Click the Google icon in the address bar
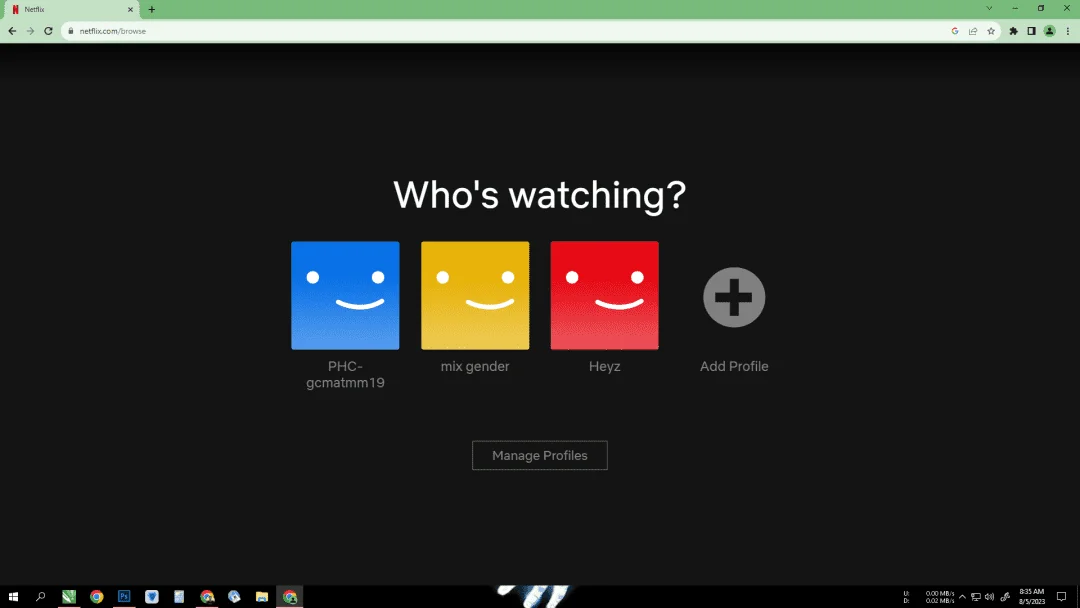The width and height of the screenshot is (1080, 608). tap(955, 31)
